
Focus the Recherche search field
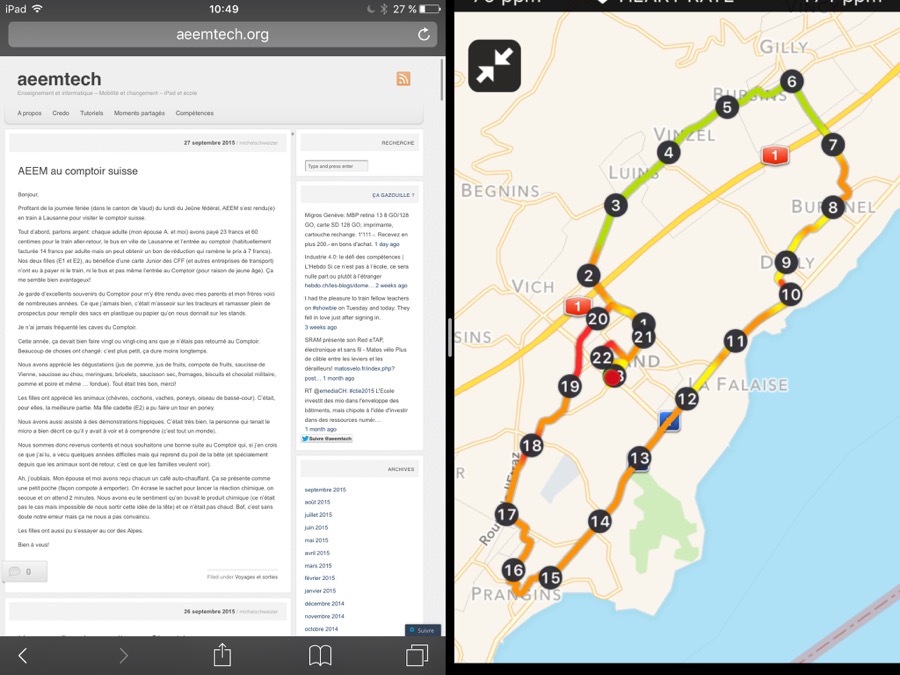click(336, 166)
